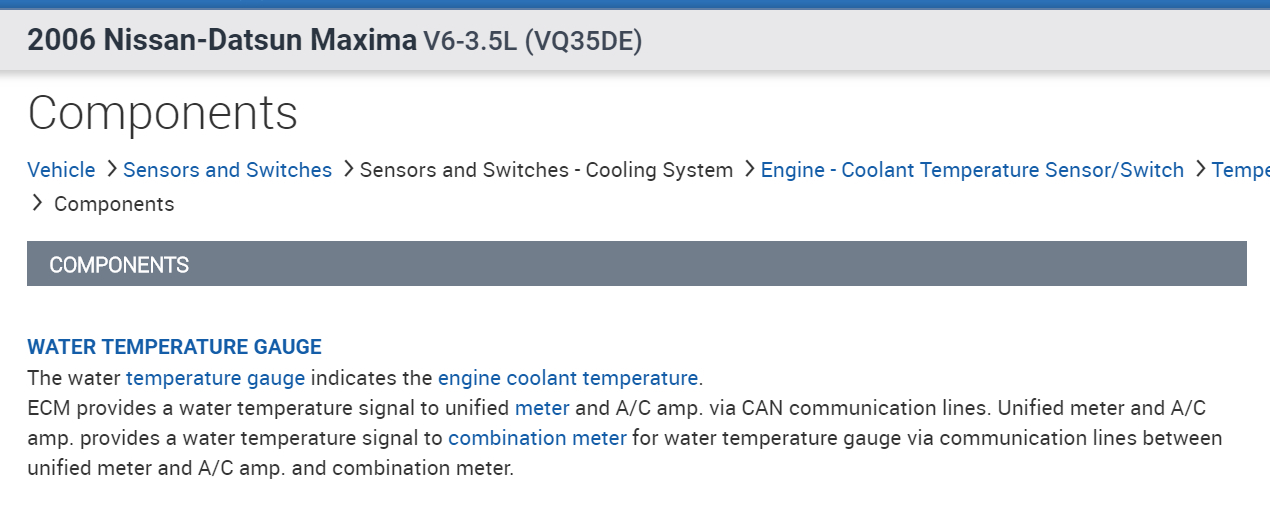Select Sensors and Switches - Cooling System breadcrumb
This screenshot has width=1270, height=529.
click(546, 170)
